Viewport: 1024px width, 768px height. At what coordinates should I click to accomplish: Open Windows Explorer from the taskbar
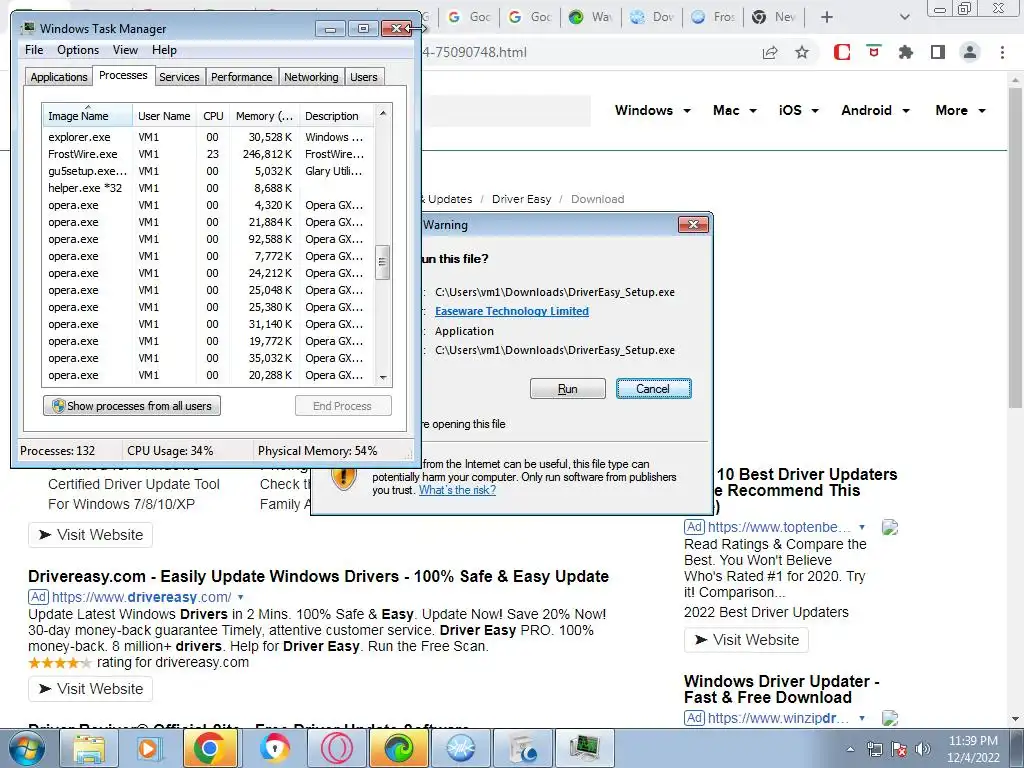(89, 748)
